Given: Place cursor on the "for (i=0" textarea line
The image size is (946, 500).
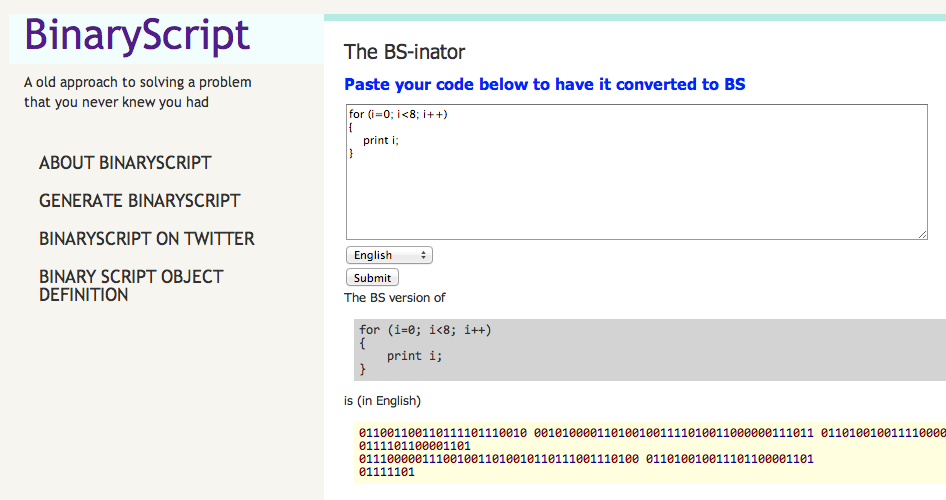Looking at the screenshot, I should [x=398, y=114].
